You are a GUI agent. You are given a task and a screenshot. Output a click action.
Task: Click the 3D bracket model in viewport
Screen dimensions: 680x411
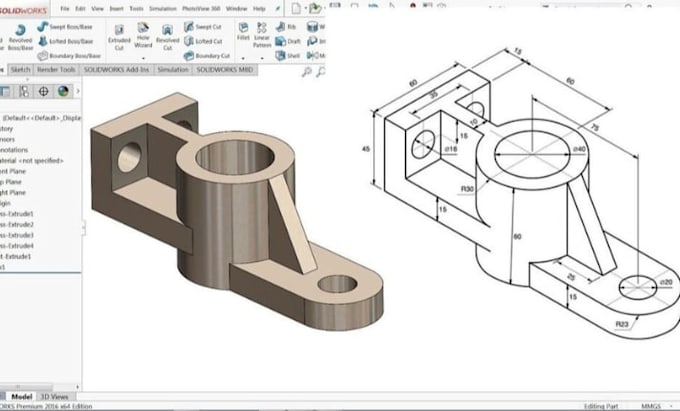[x=236, y=212]
